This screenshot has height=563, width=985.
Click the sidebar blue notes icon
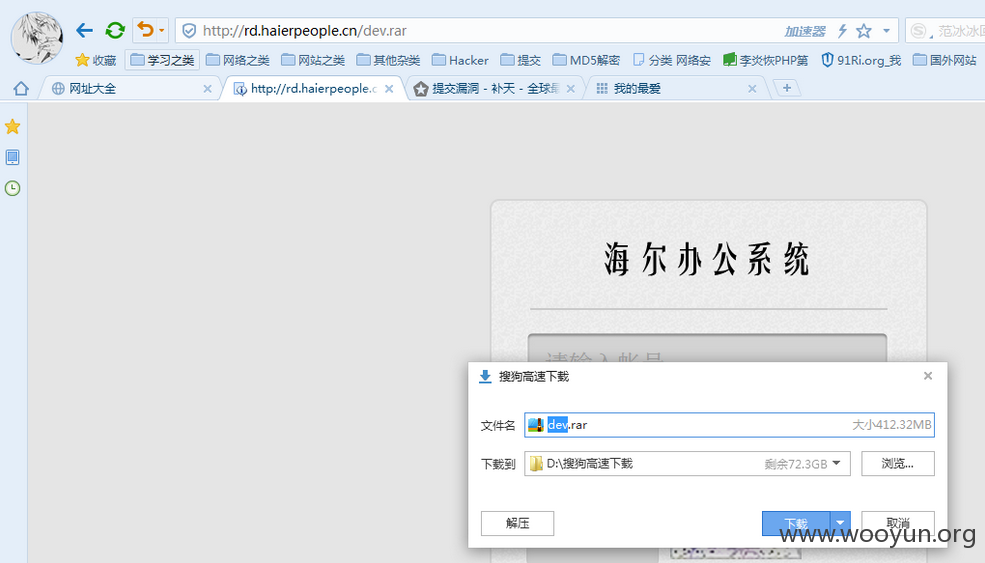pyautogui.click(x=13, y=157)
